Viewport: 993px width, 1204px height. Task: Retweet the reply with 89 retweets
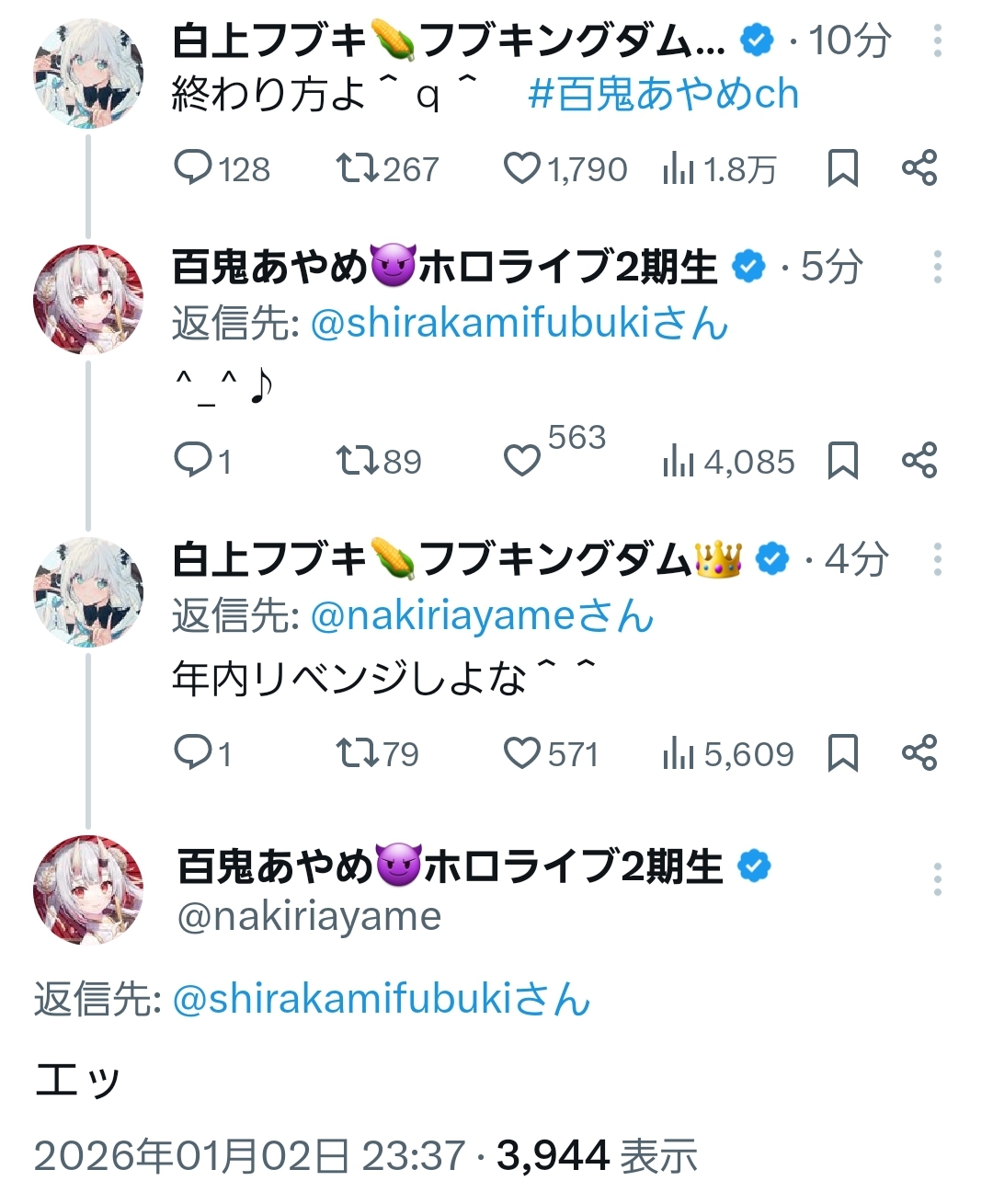(x=356, y=460)
